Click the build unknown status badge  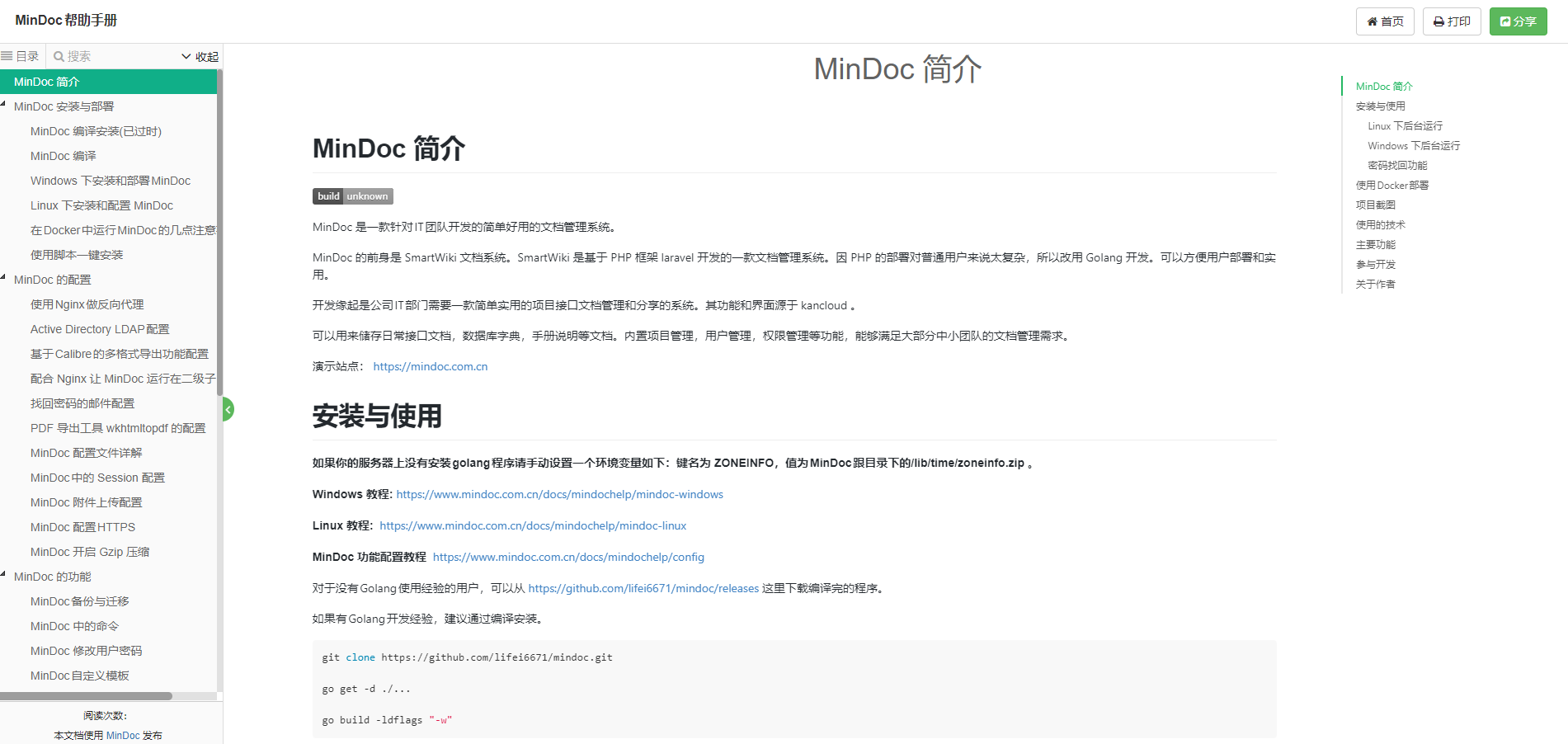pyautogui.click(x=352, y=196)
